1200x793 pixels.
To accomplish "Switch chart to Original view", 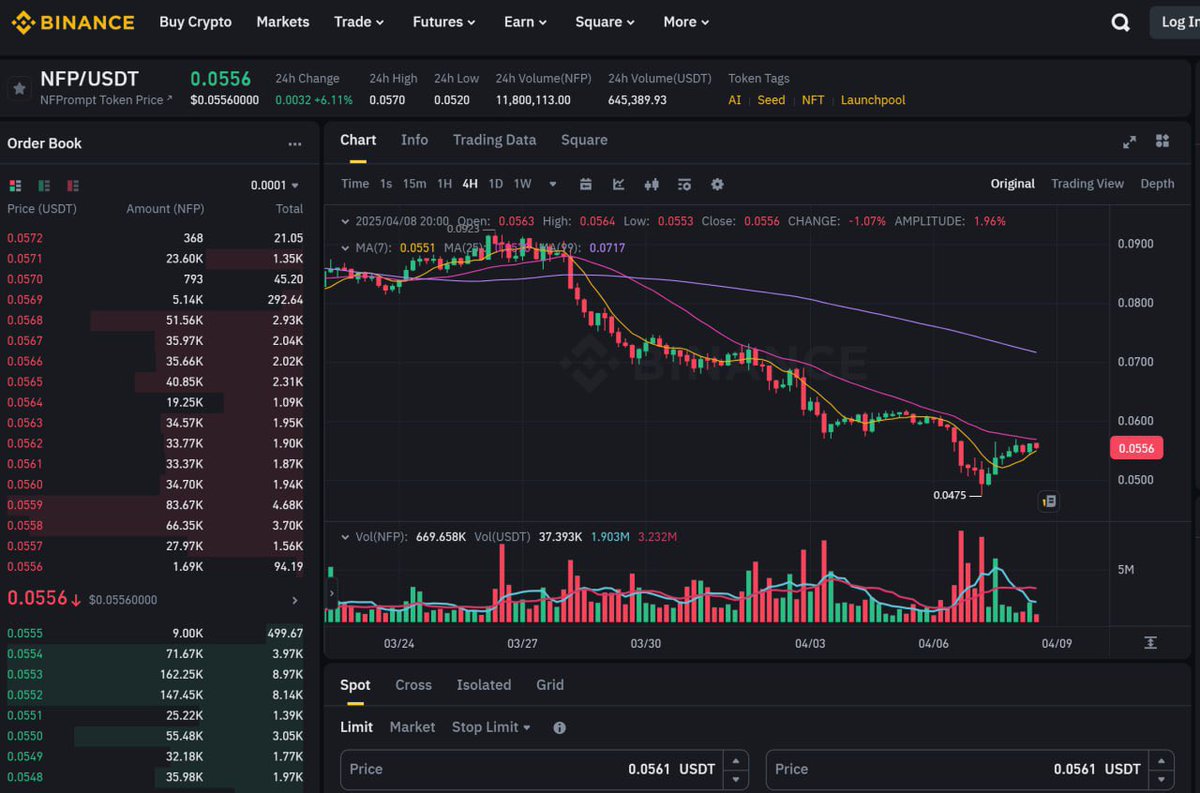I will 1013,184.
